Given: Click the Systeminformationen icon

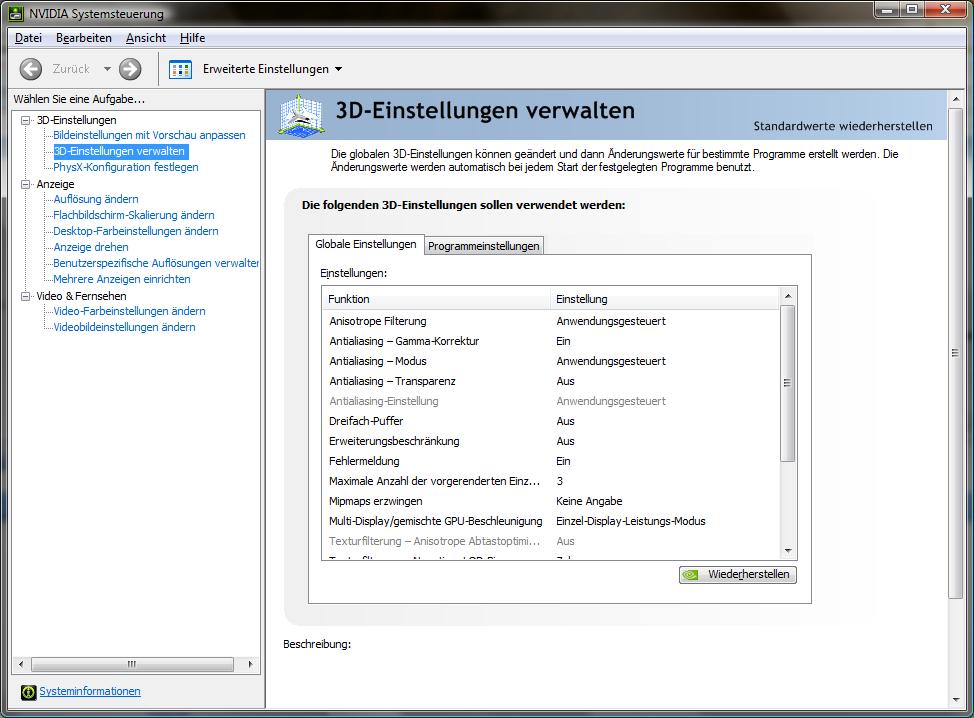Looking at the screenshot, I should pos(28,692).
